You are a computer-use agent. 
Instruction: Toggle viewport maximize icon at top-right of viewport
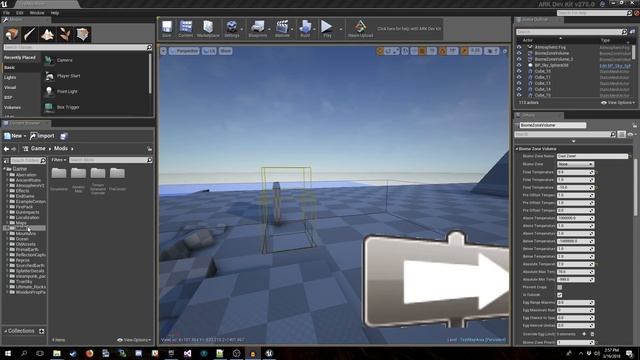point(504,51)
